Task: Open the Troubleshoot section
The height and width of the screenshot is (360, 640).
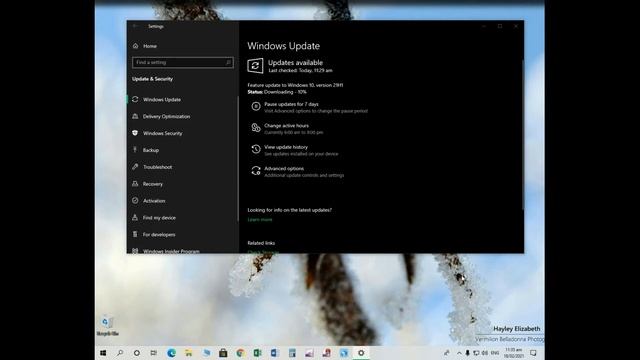Action: 157,167
